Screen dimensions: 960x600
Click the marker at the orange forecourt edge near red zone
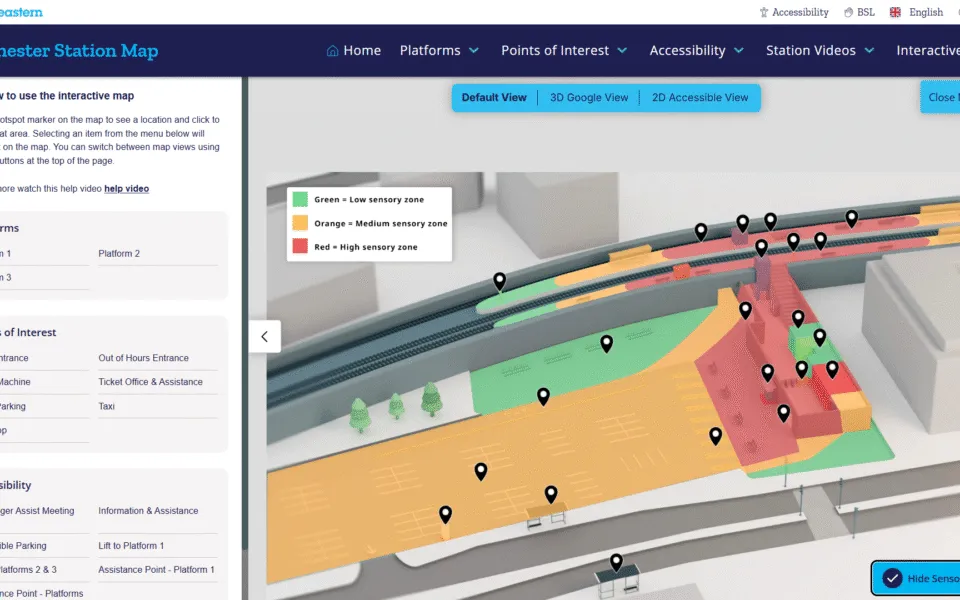(715, 437)
